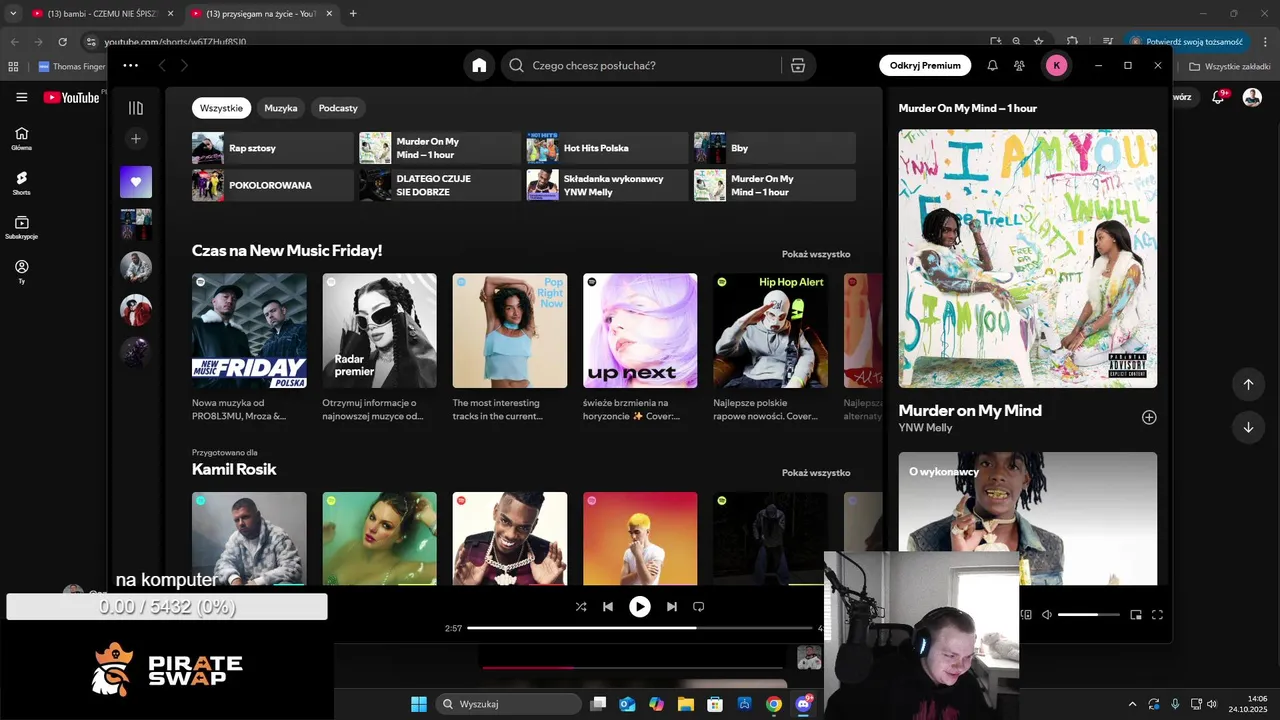Open YouTube Ty sidebar item

(x=22, y=272)
